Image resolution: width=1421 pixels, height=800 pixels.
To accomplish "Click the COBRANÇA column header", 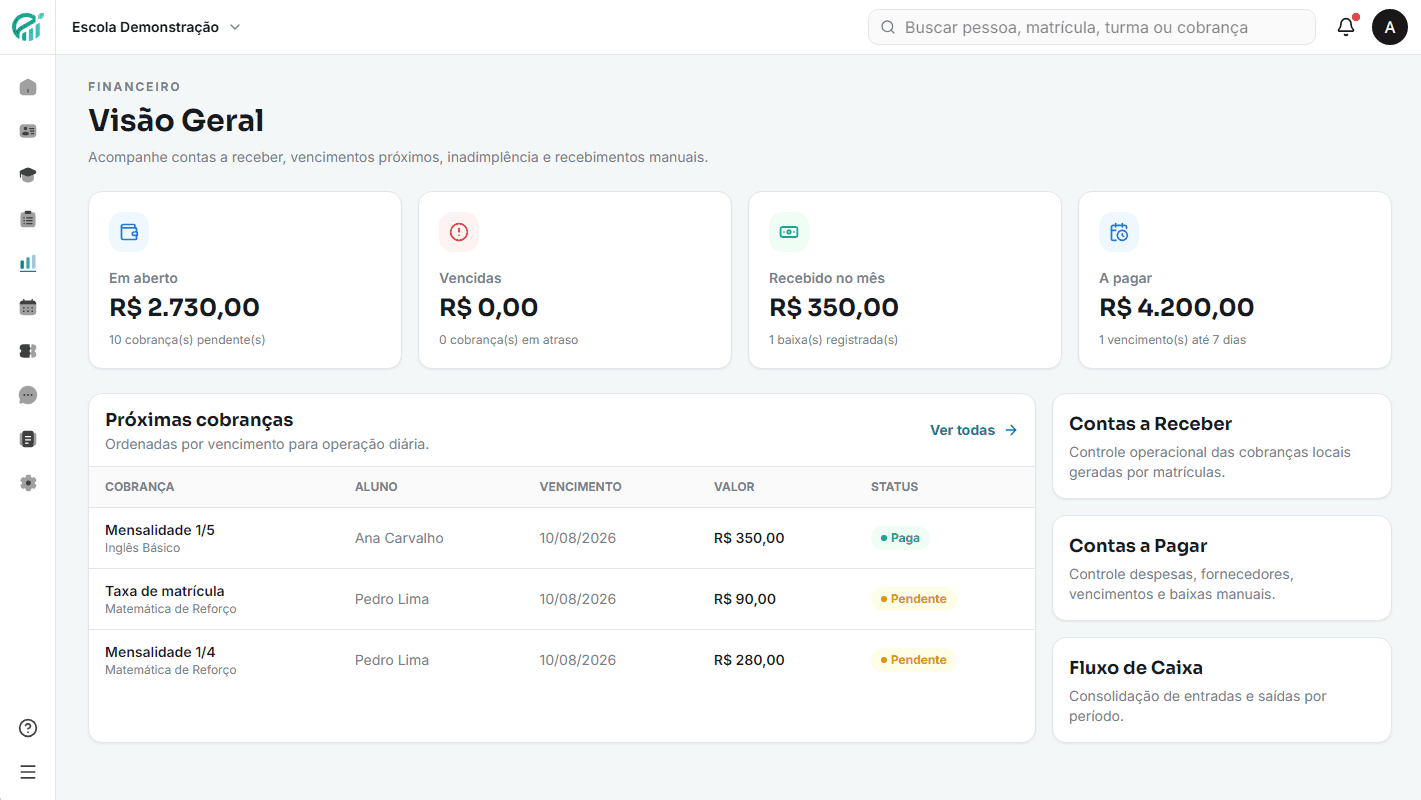I will 140,487.
